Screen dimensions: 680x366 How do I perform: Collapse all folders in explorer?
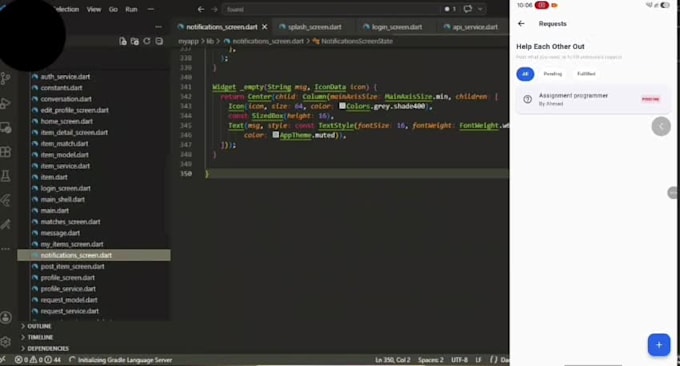tap(159, 41)
